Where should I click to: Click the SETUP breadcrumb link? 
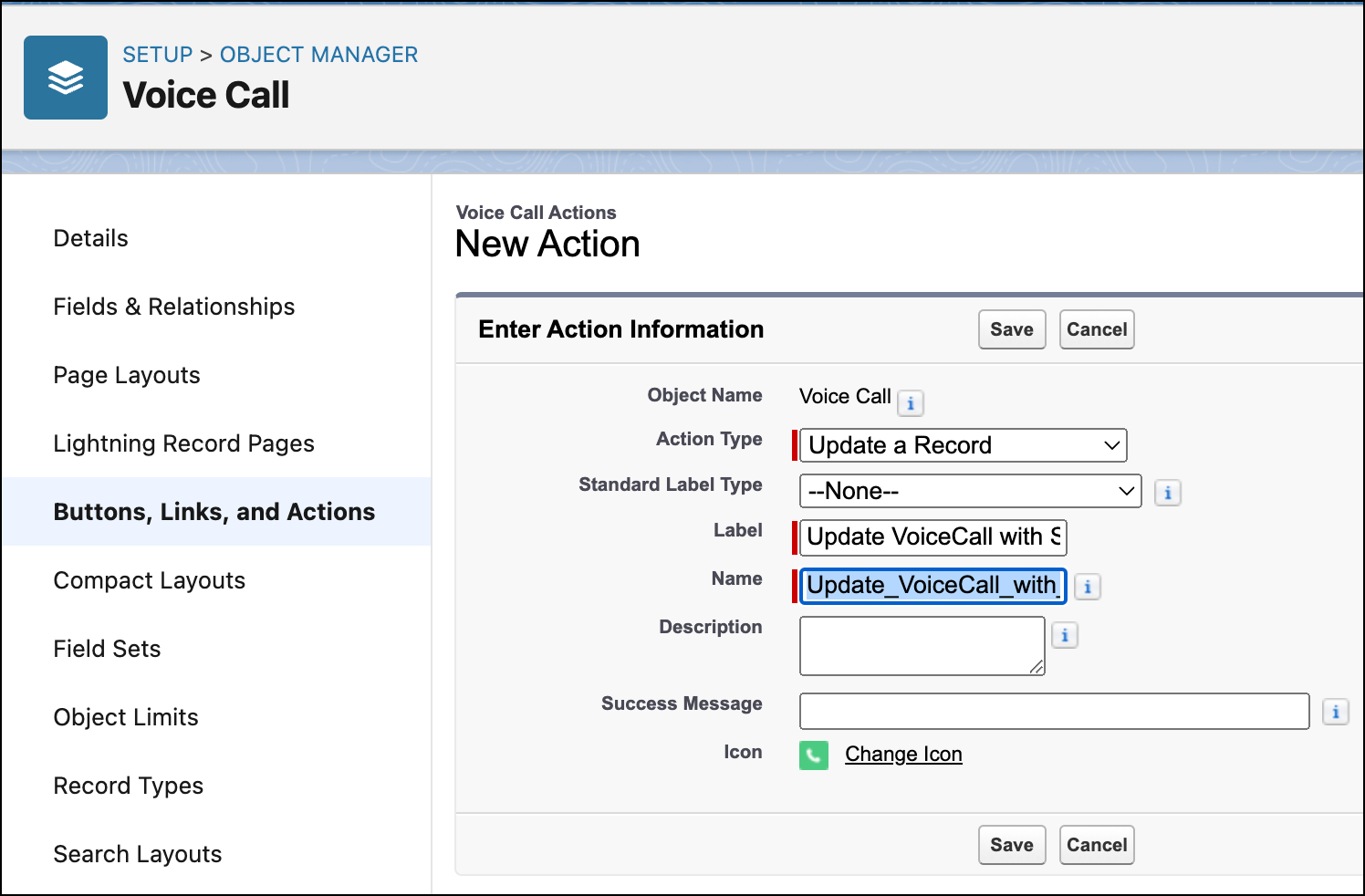[158, 55]
